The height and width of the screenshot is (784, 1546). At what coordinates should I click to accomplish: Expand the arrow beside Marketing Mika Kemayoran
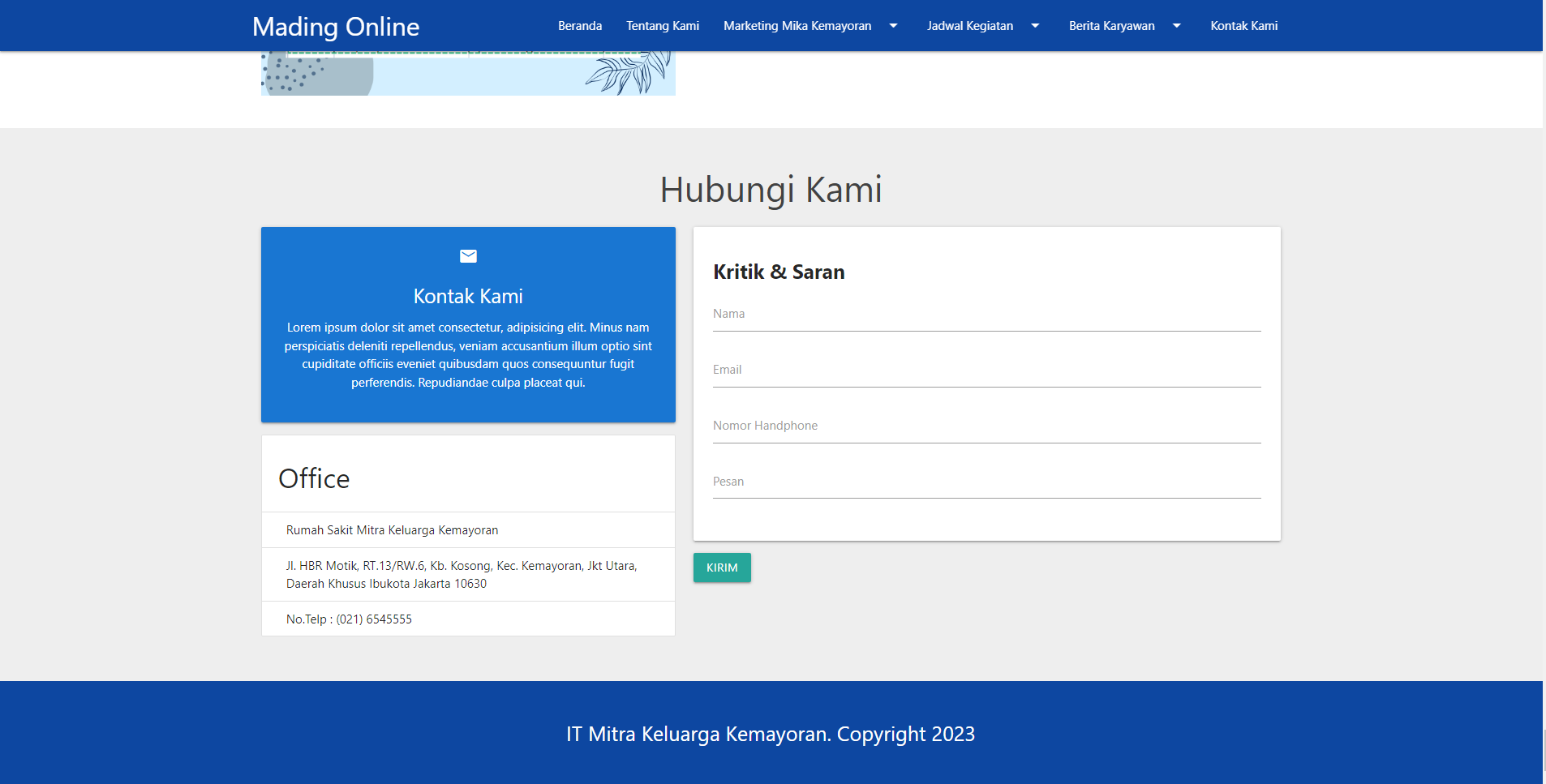pyautogui.click(x=893, y=26)
